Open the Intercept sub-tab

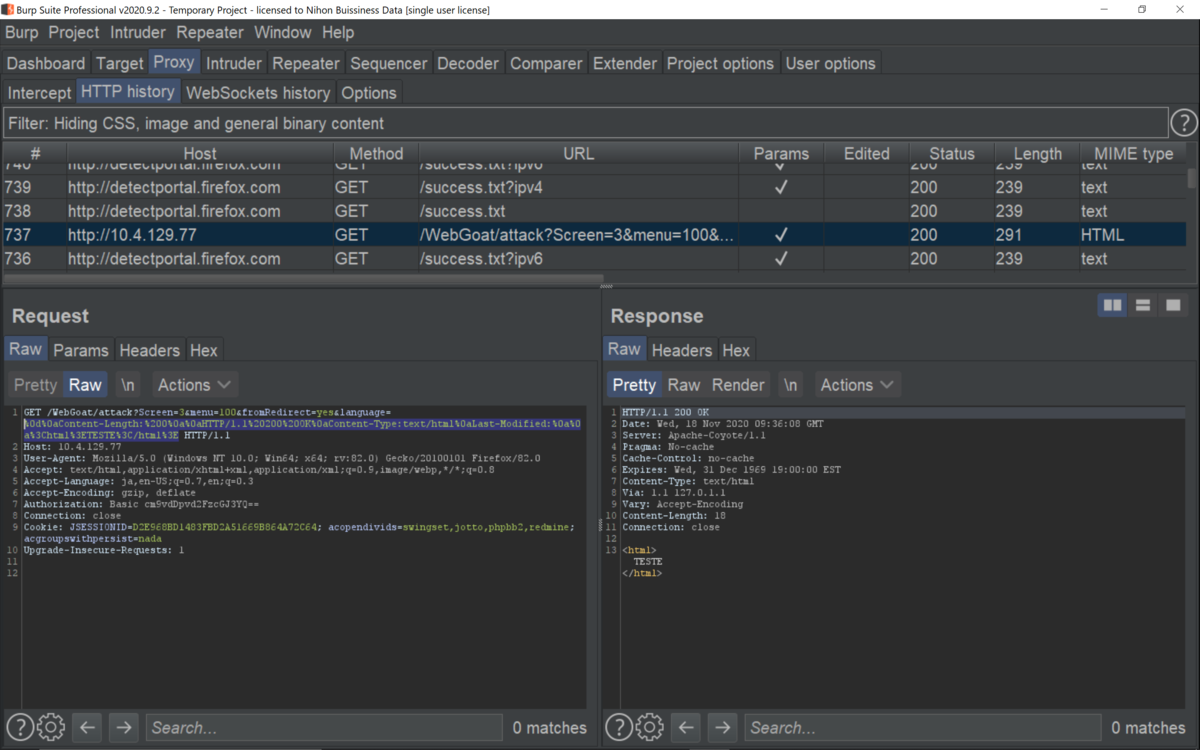pyautogui.click(x=40, y=93)
